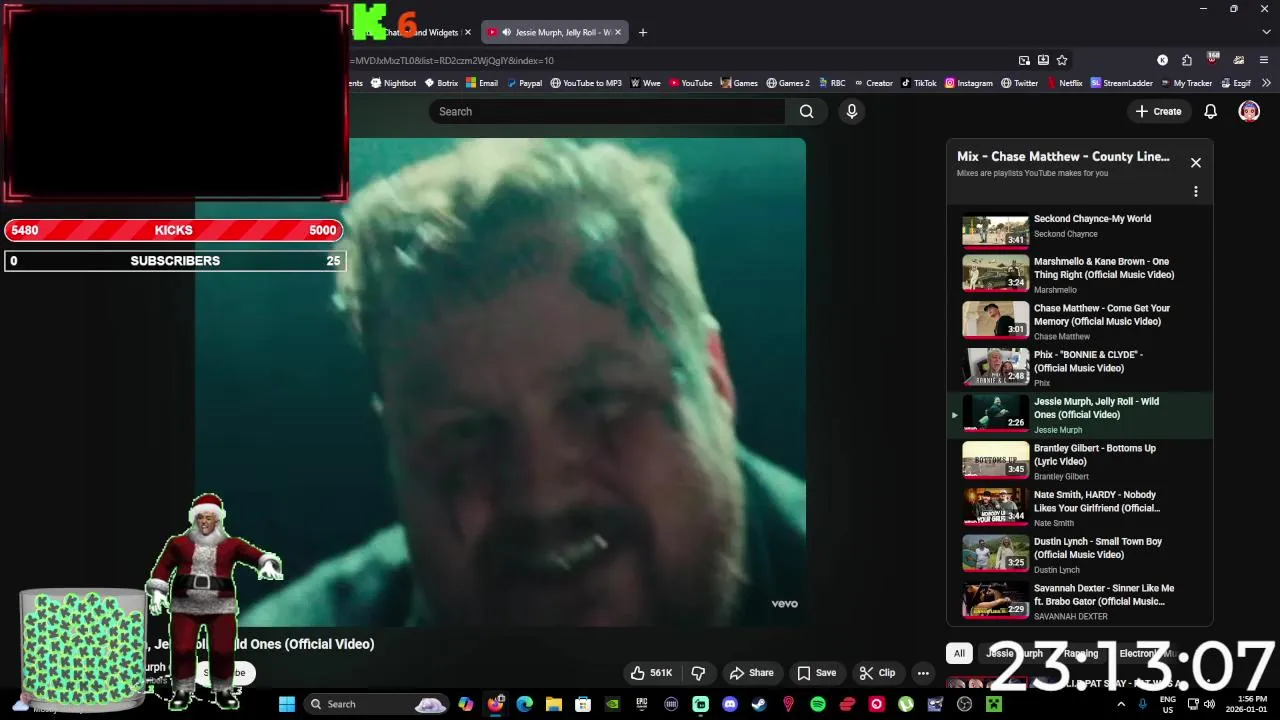
Task: Click the Create button
Action: [1158, 111]
